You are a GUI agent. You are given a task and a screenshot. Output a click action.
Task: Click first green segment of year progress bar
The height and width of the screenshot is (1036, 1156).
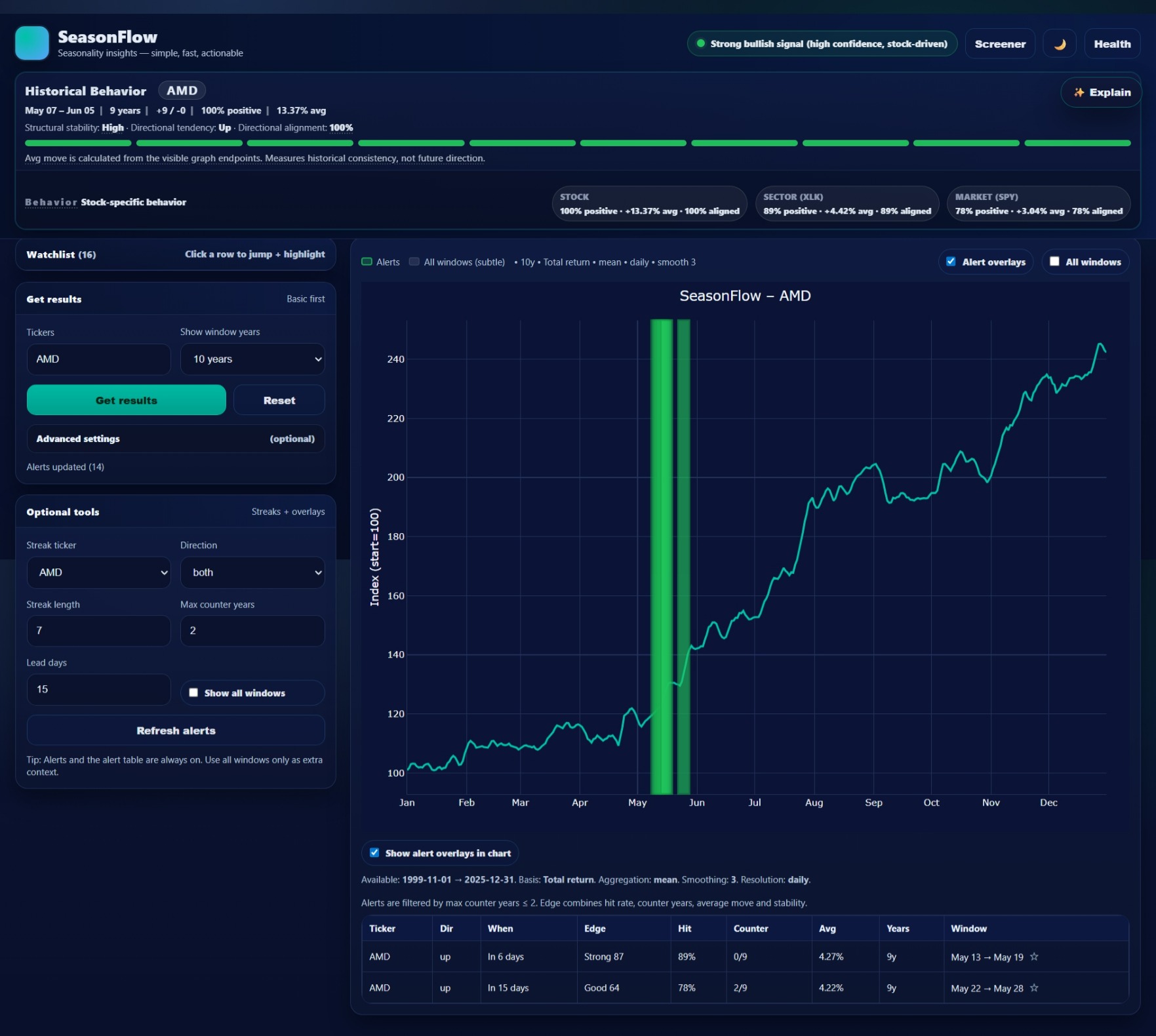click(78, 143)
